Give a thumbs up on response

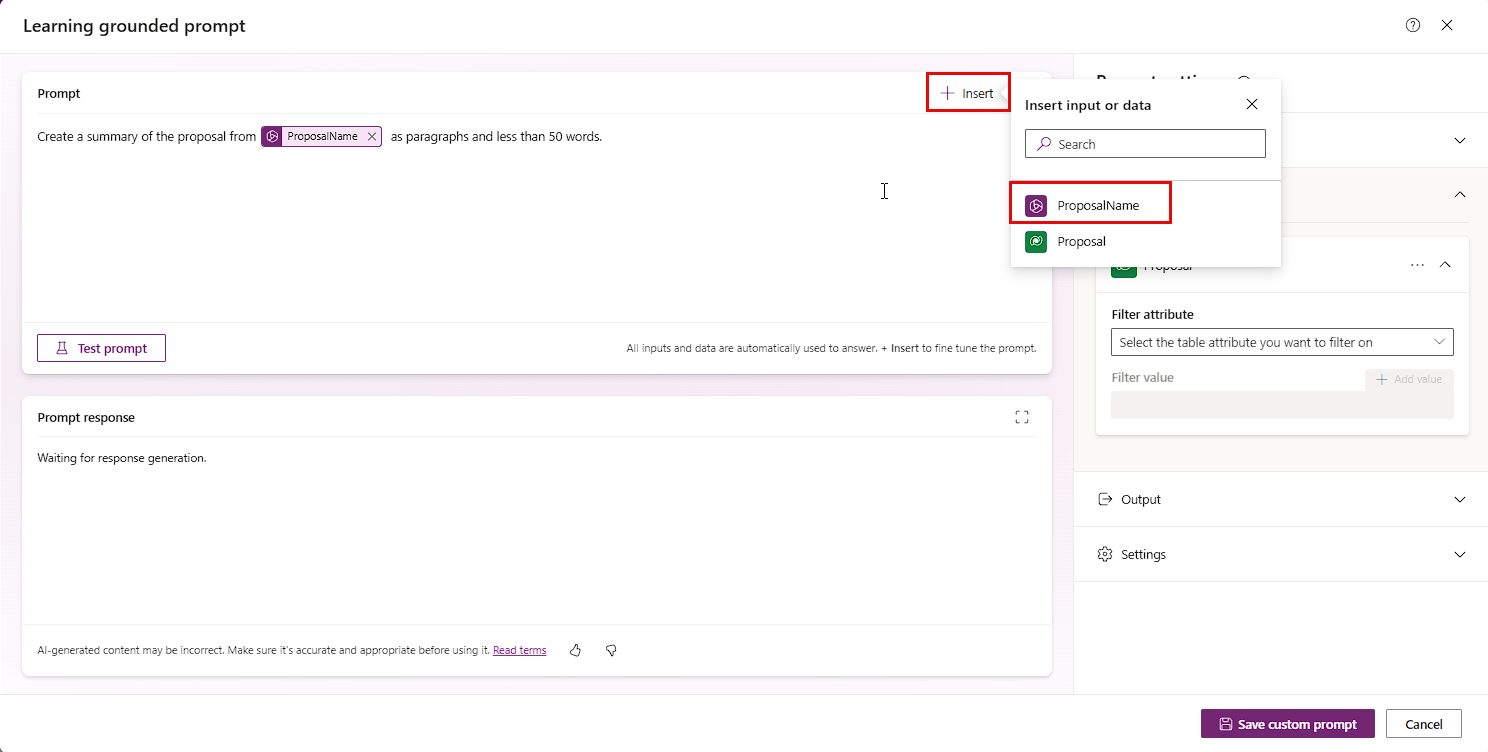pos(576,650)
